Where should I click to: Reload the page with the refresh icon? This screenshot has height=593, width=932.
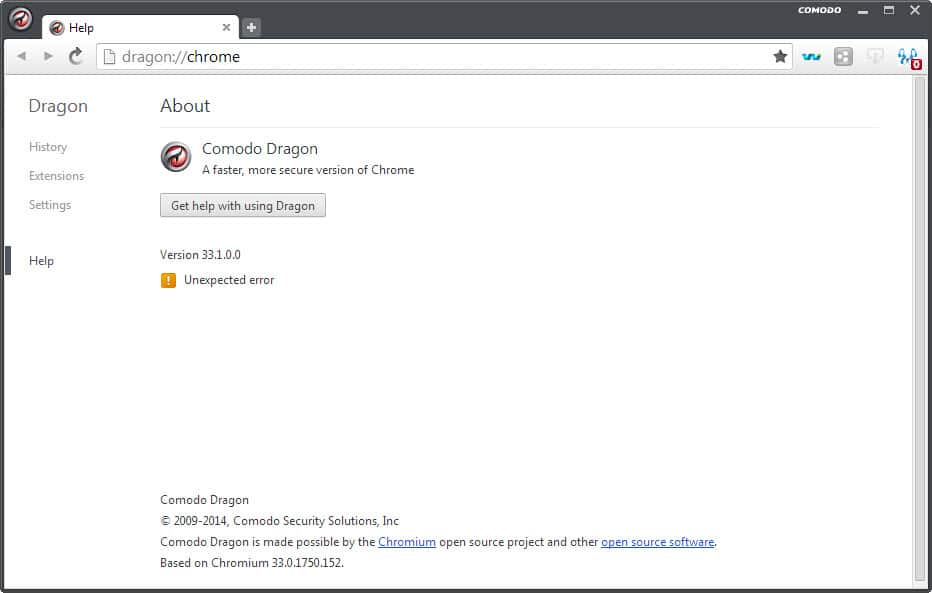(x=75, y=56)
